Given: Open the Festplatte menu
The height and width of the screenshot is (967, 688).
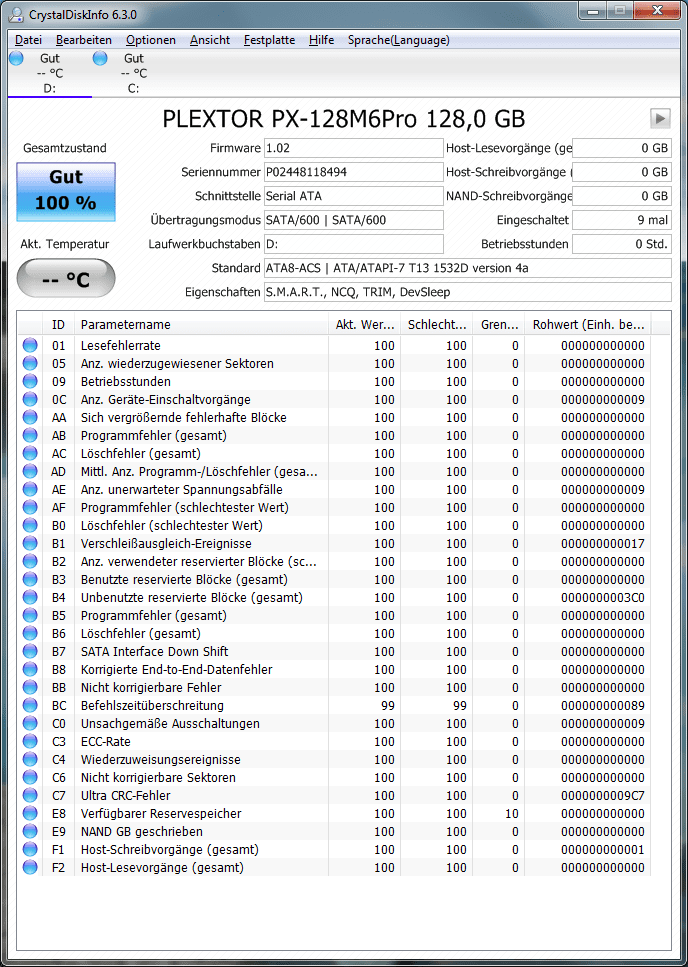Looking at the screenshot, I should coord(269,40).
